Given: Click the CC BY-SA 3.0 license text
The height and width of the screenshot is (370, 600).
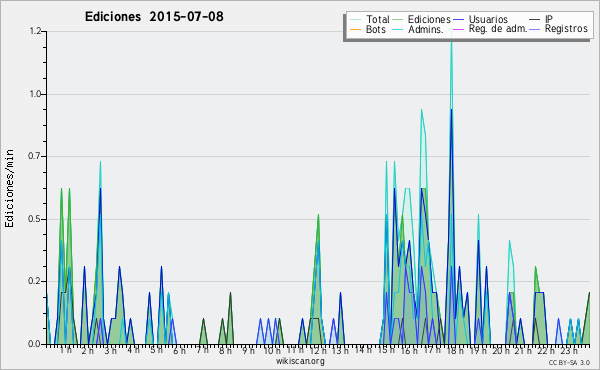Looking at the screenshot, I should click(569, 363).
